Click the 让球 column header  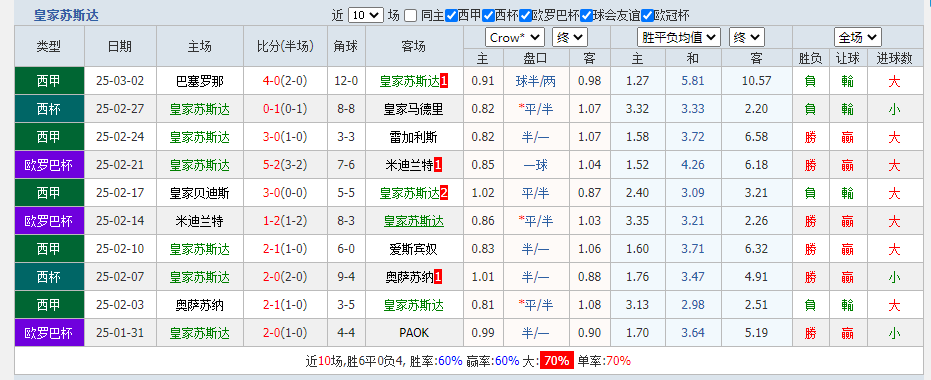point(847,58)
